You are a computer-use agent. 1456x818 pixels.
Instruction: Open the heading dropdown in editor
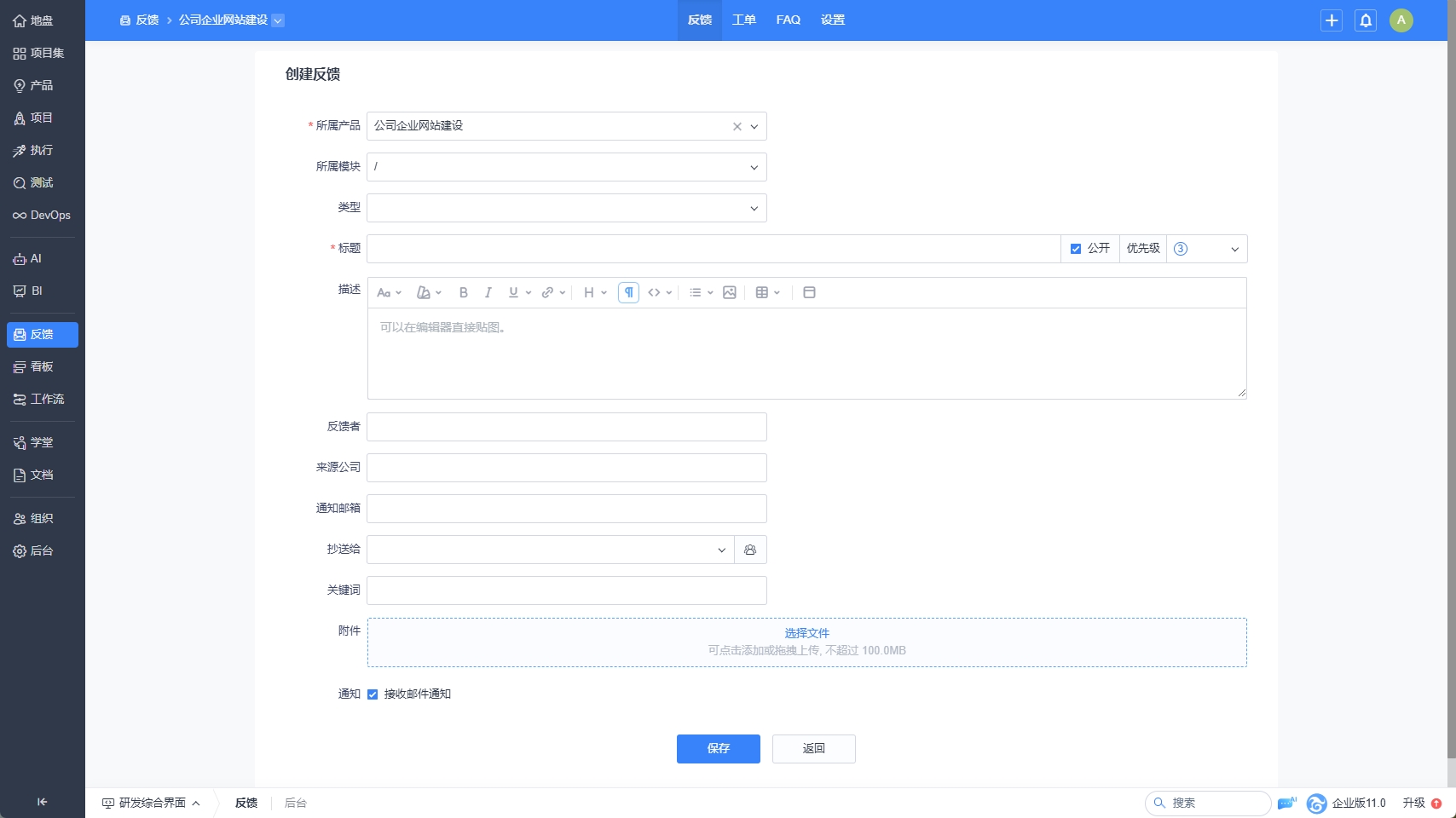pos(595,292)
